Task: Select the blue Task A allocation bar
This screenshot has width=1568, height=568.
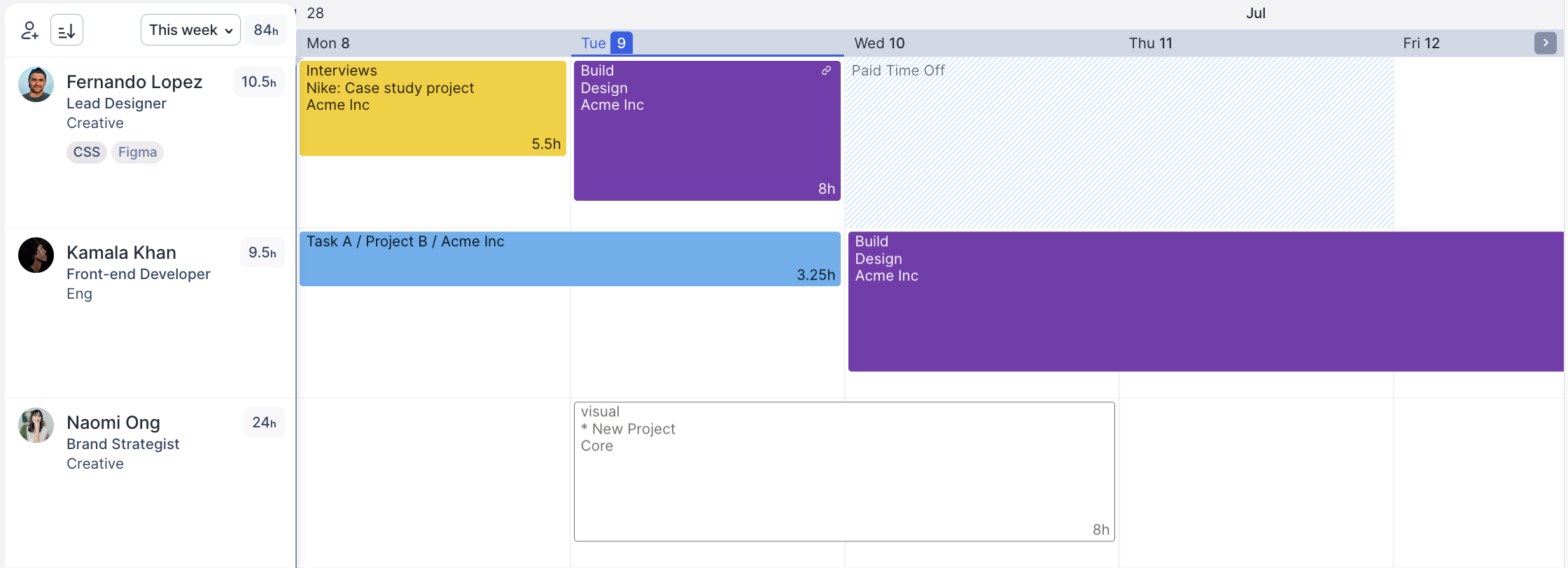Action: (x=570, y=259)
